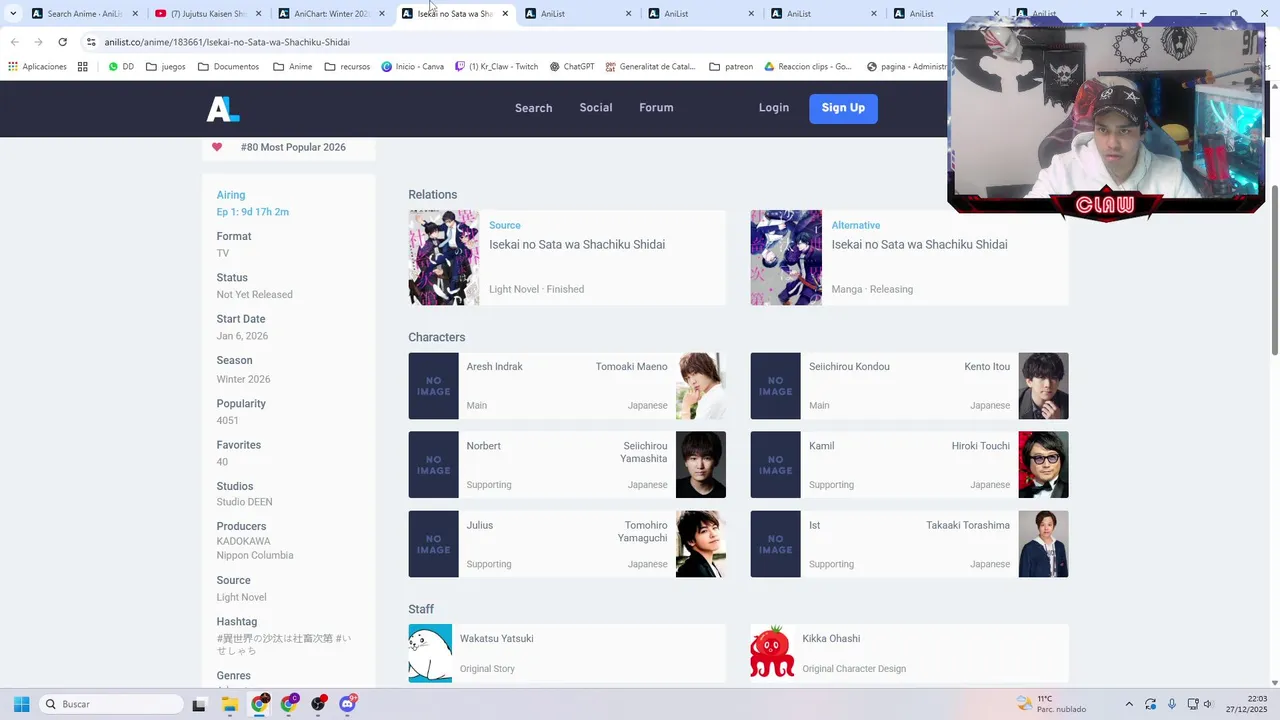Click the page vertical scrollbar
The width and height of the screenshot is (1280, 720).
coord(1274,270)
